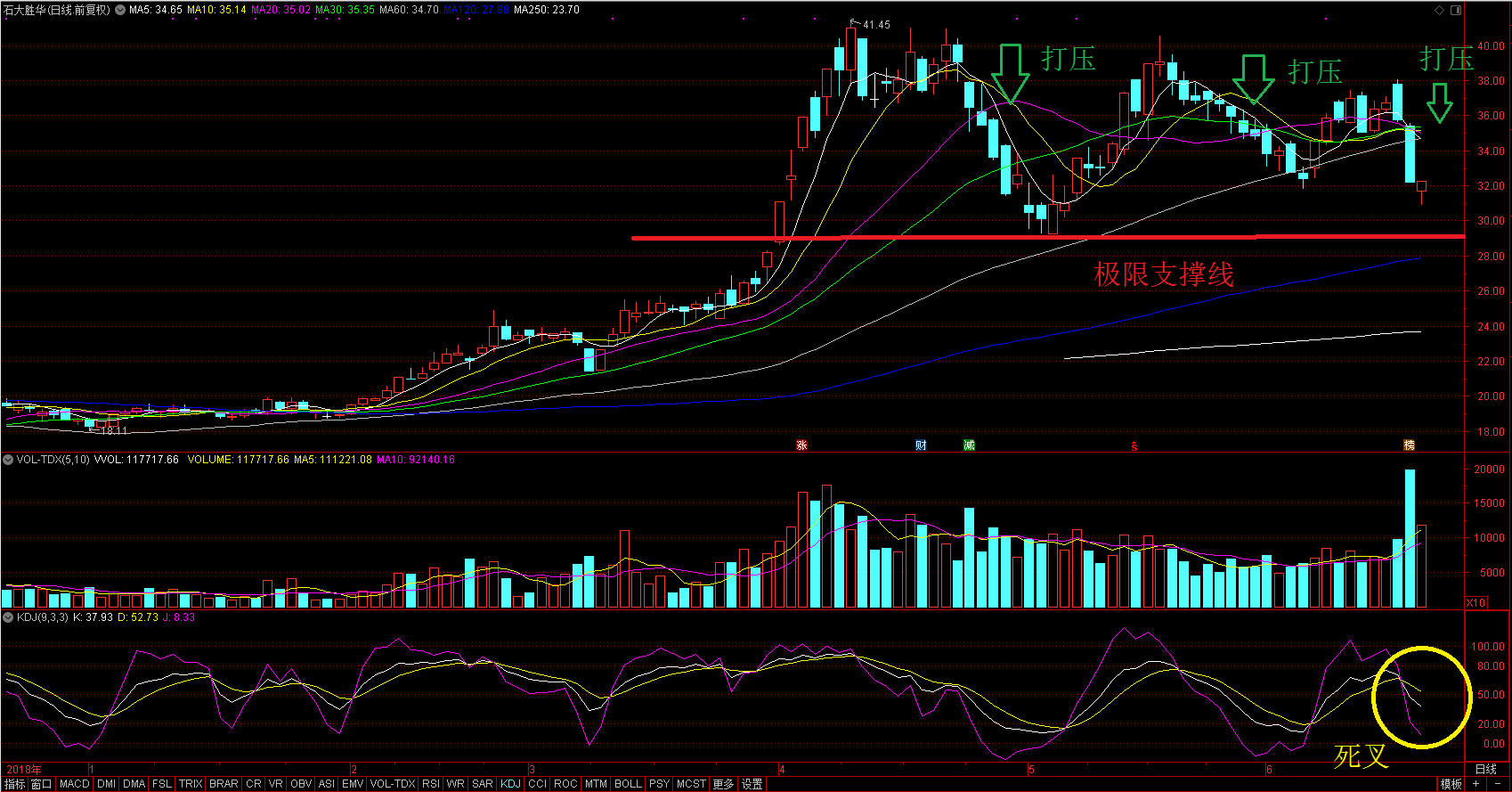1512x792 pixels.
Task: Expand the 石大胜华 chart title dropdown arrow
Action: (x=120, y=10)
